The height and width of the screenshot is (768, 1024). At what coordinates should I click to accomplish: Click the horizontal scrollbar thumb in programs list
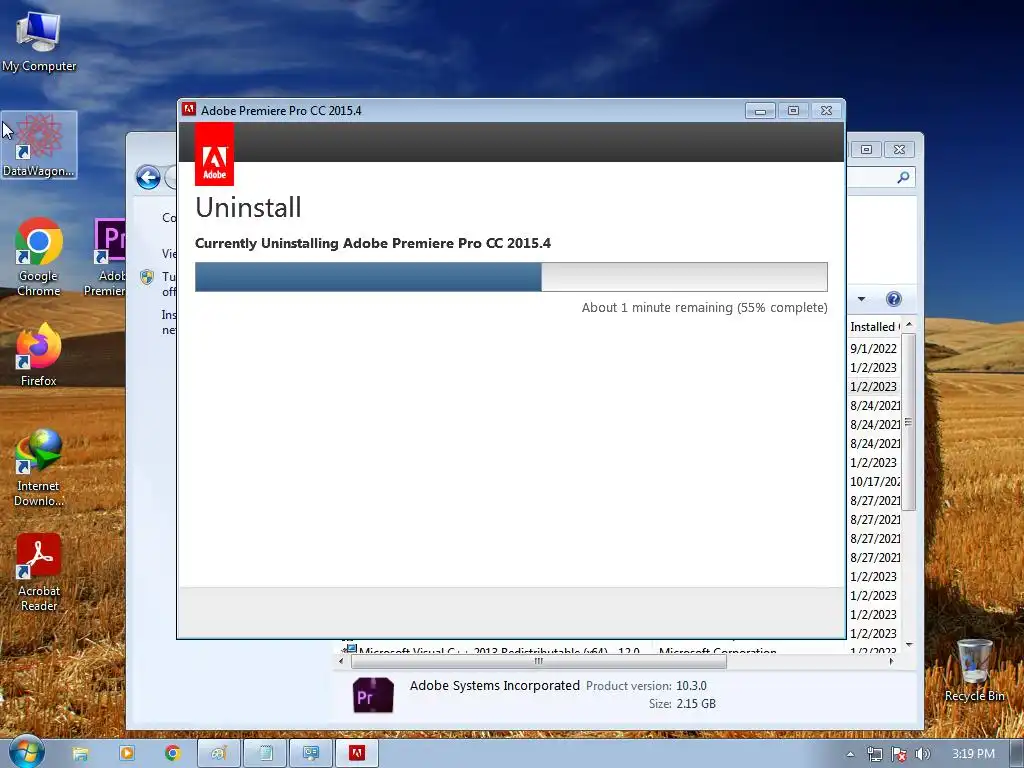point(539,661)
